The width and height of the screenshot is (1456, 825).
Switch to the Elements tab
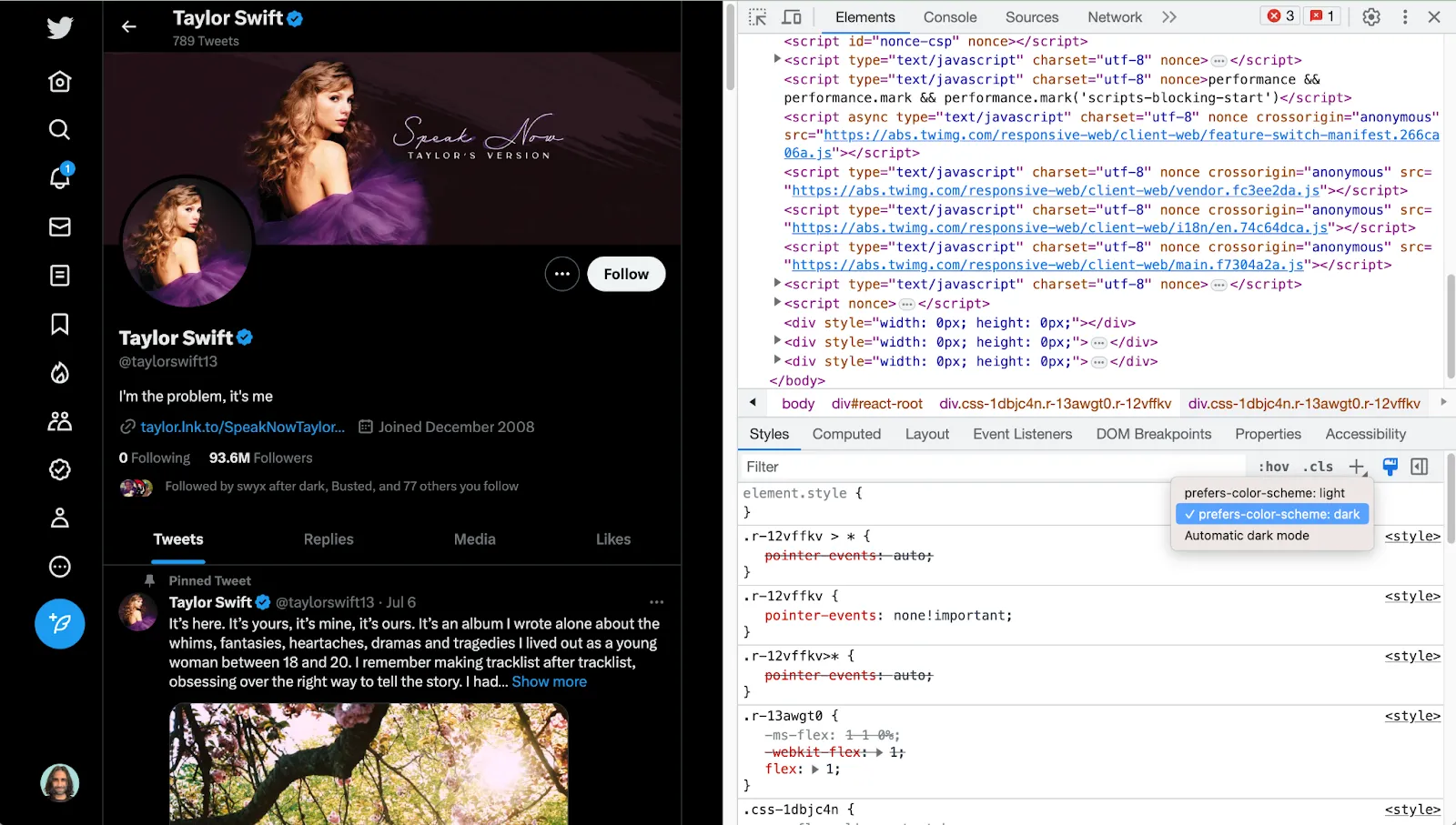[865, 17]
